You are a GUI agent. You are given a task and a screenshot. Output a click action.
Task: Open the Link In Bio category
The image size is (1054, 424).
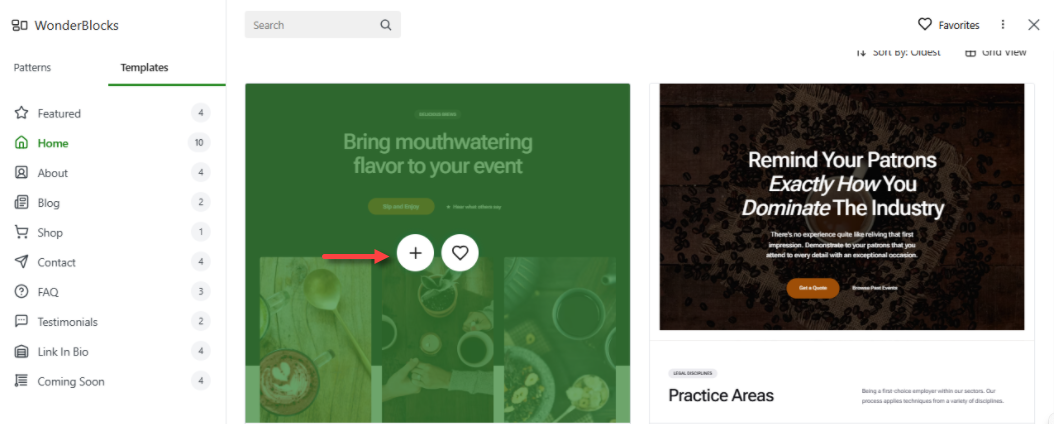67,352
